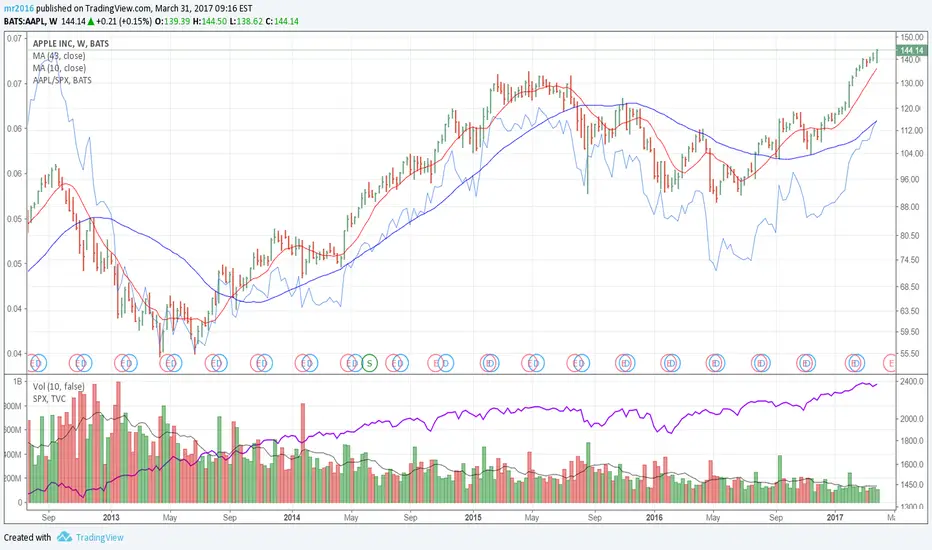The width and height of the screenshot is (932, 550).
Task: Click the 2016 label on the time axis
Action: point(654,517)
